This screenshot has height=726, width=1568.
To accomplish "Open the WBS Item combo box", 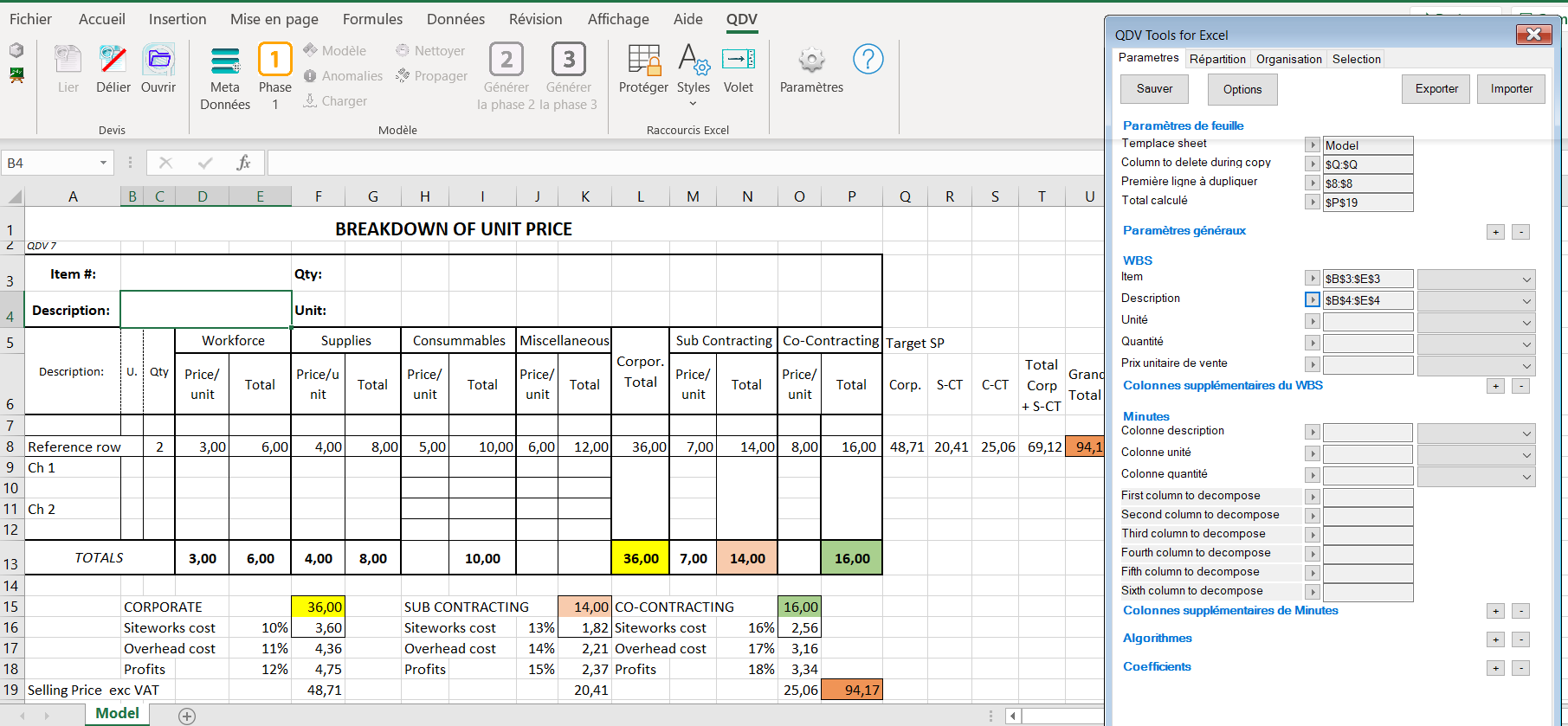I will (x=1475, y=279).
